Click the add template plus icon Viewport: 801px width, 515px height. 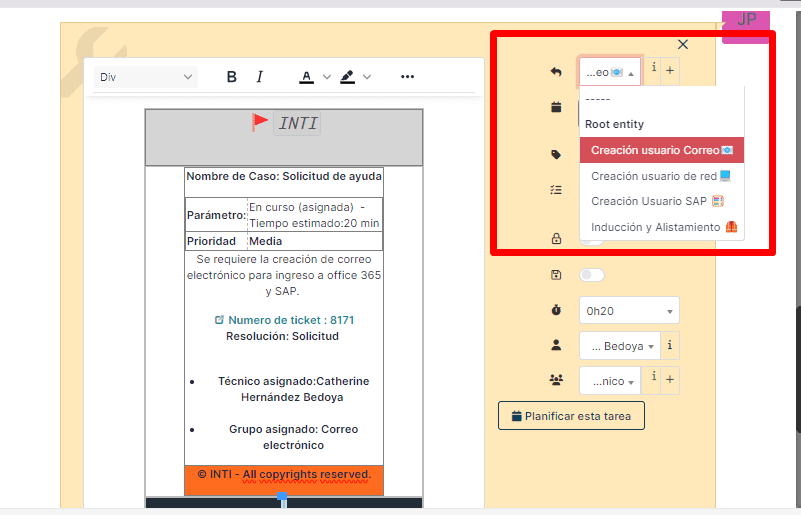(670, 70)
